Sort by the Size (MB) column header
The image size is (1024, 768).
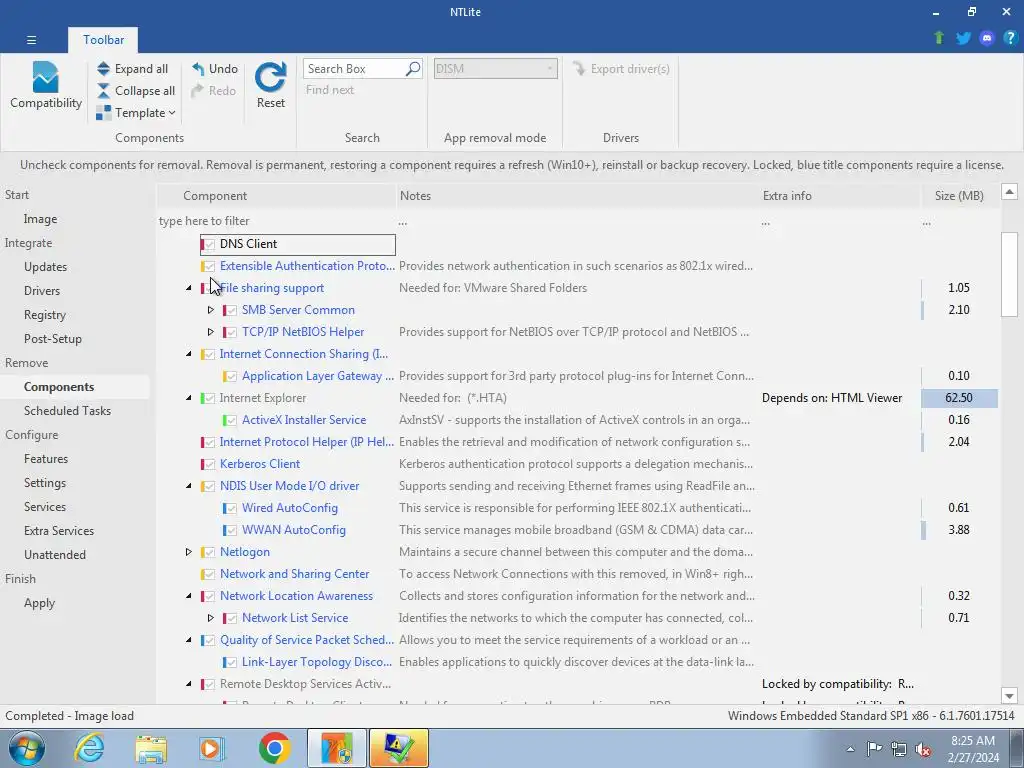pos(959,196)
